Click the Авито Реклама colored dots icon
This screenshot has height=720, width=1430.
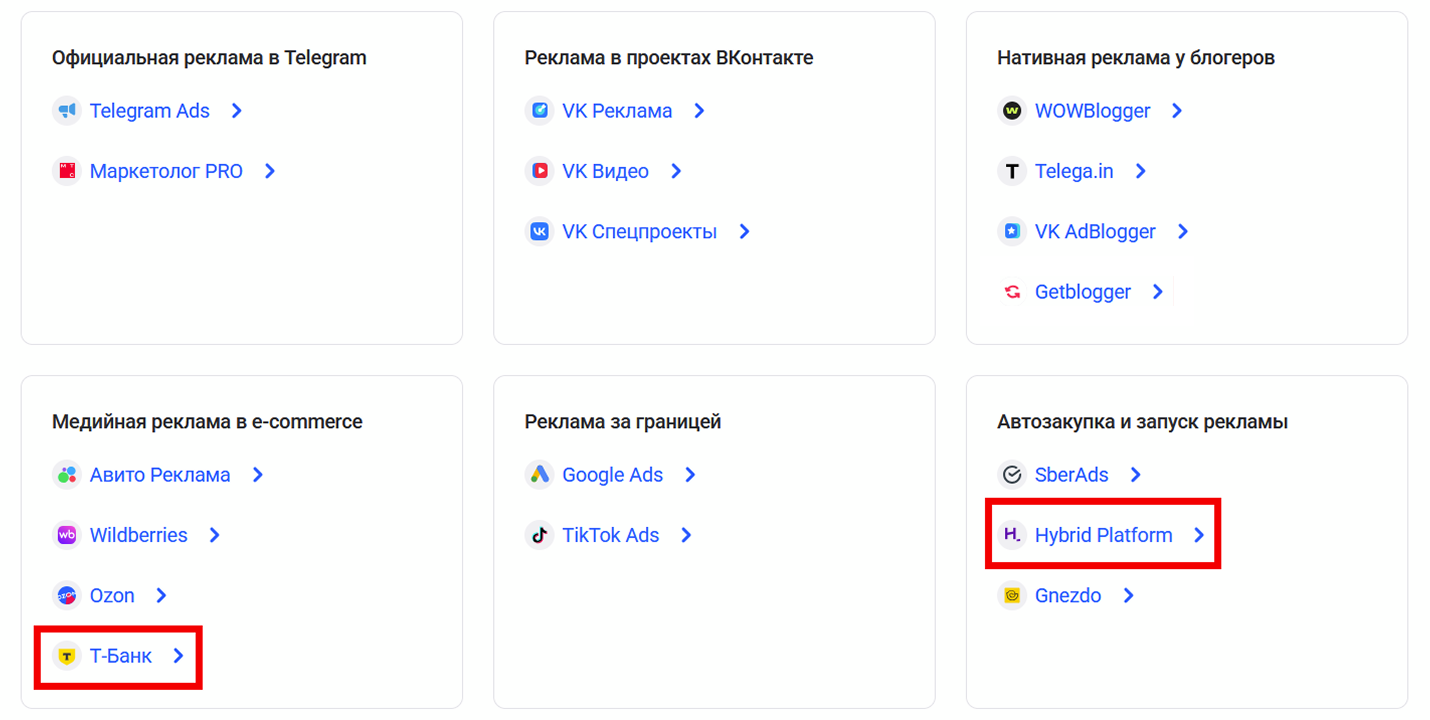click(67, 475)
